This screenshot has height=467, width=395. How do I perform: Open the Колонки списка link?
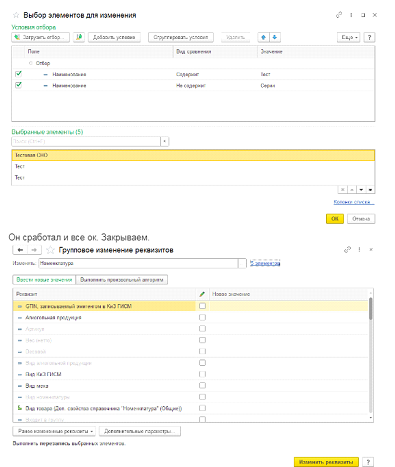click(354, 202)
